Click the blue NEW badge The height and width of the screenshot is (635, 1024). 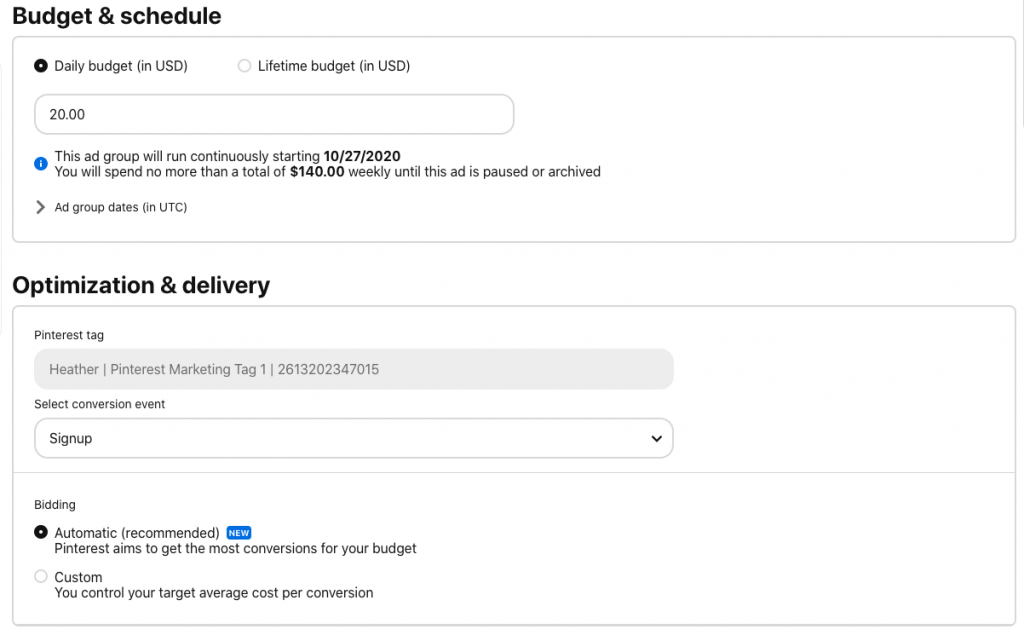coord(239,533)
